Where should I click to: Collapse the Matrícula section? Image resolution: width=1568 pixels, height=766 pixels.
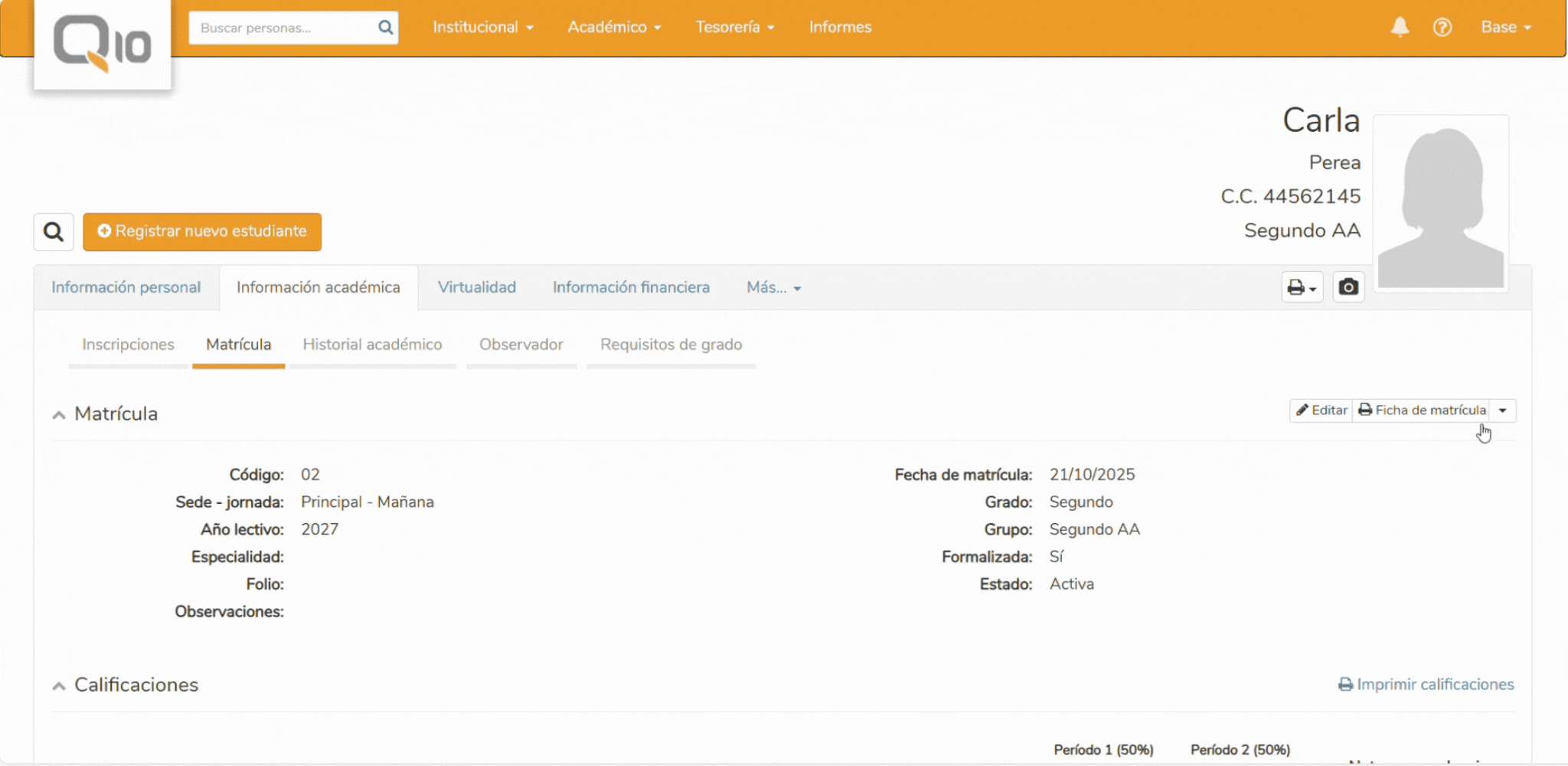(x=59, y=414)
